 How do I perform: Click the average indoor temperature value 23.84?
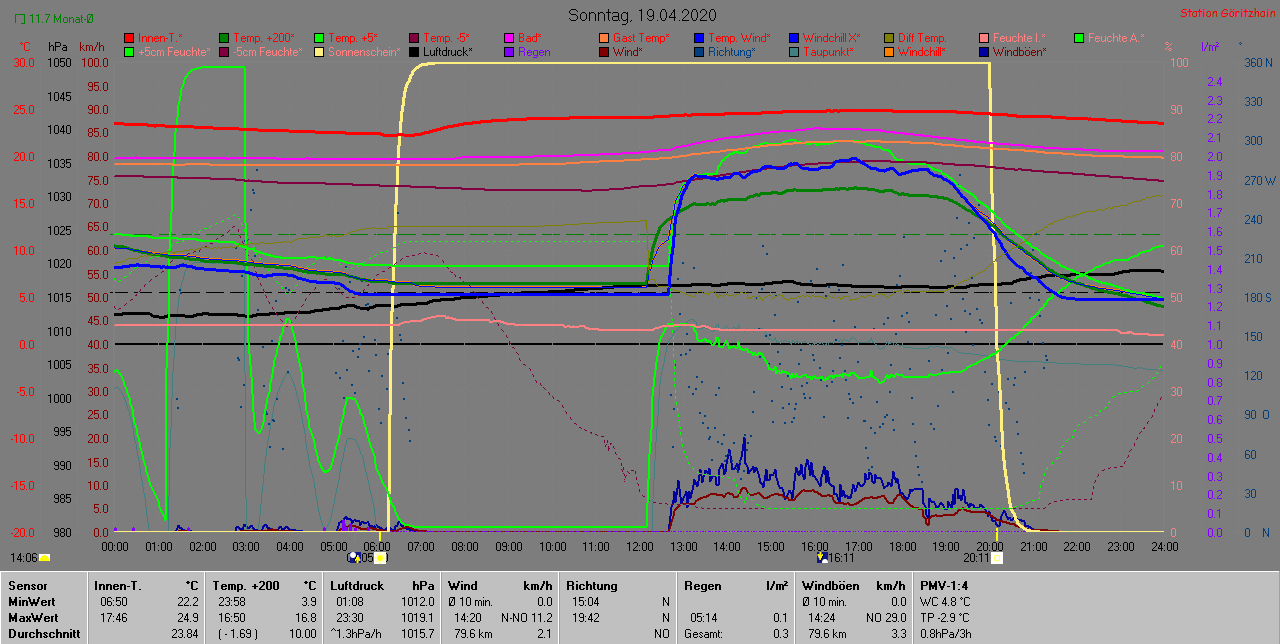tap(184, 633)
